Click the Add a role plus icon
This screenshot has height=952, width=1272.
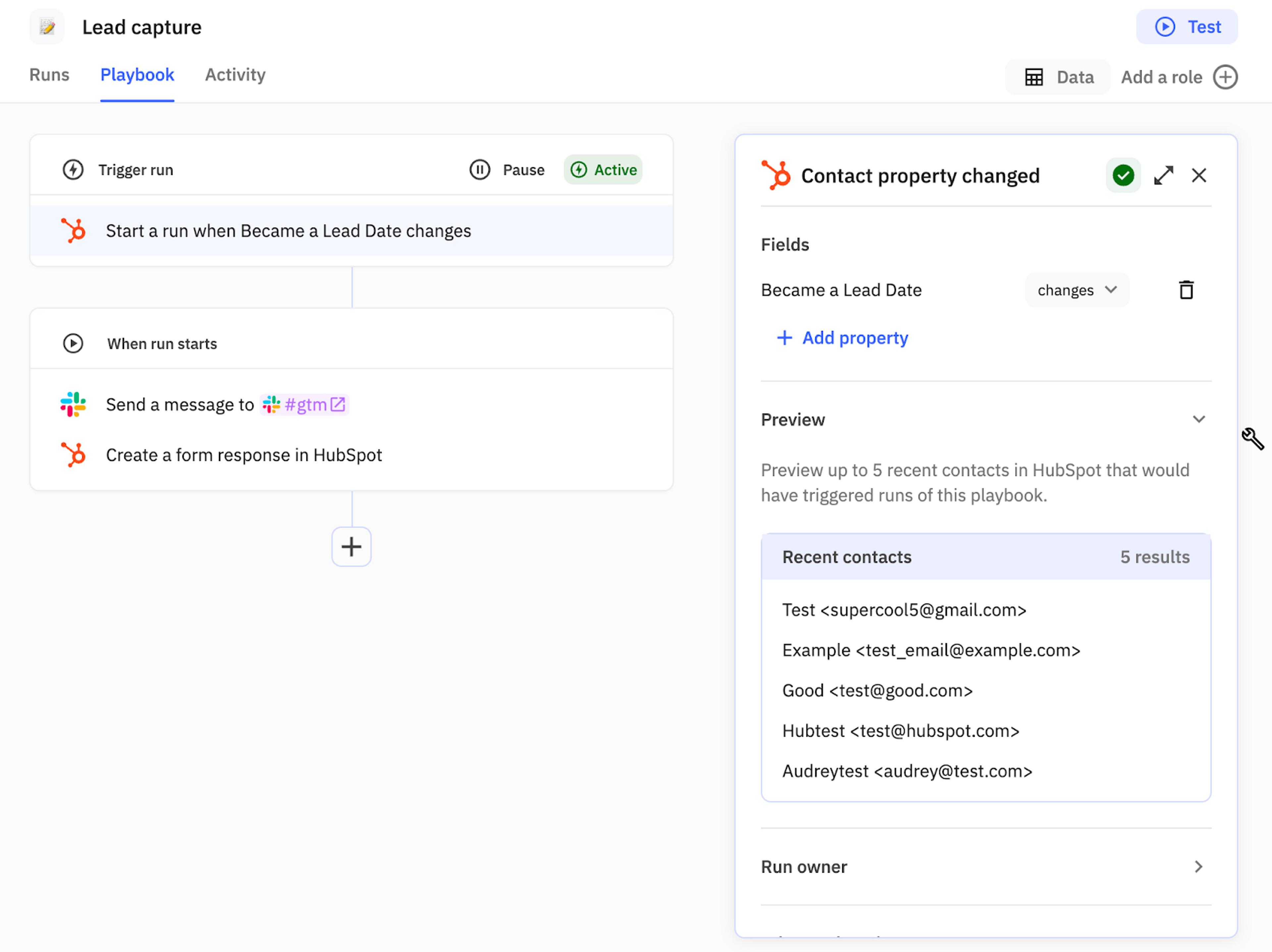tap(1225, 77)
